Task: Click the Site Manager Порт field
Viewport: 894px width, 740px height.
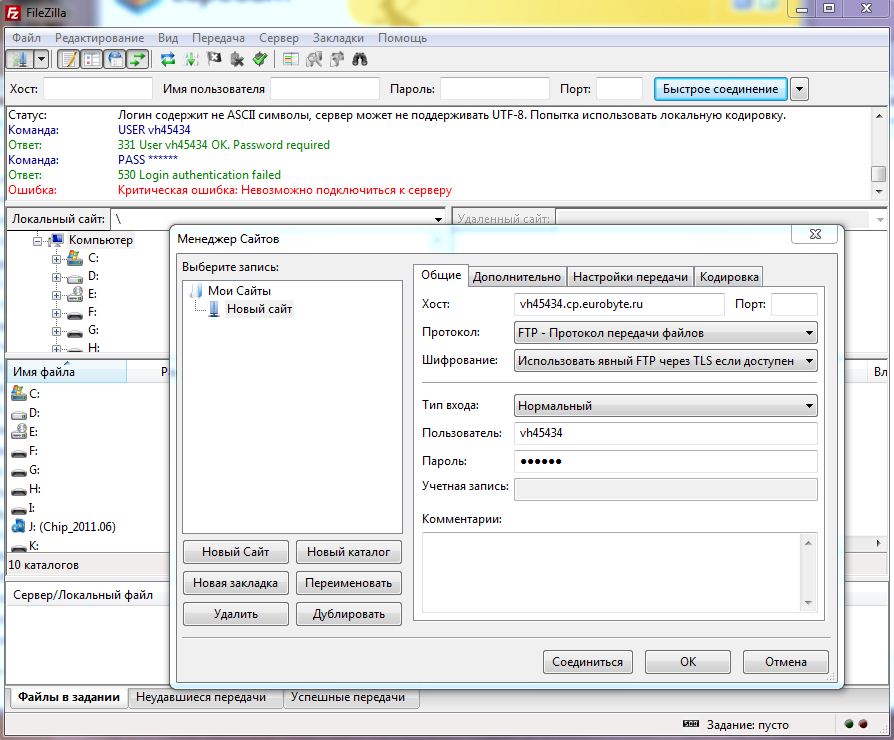Action: pyautogui.click(x=794, y=304)
